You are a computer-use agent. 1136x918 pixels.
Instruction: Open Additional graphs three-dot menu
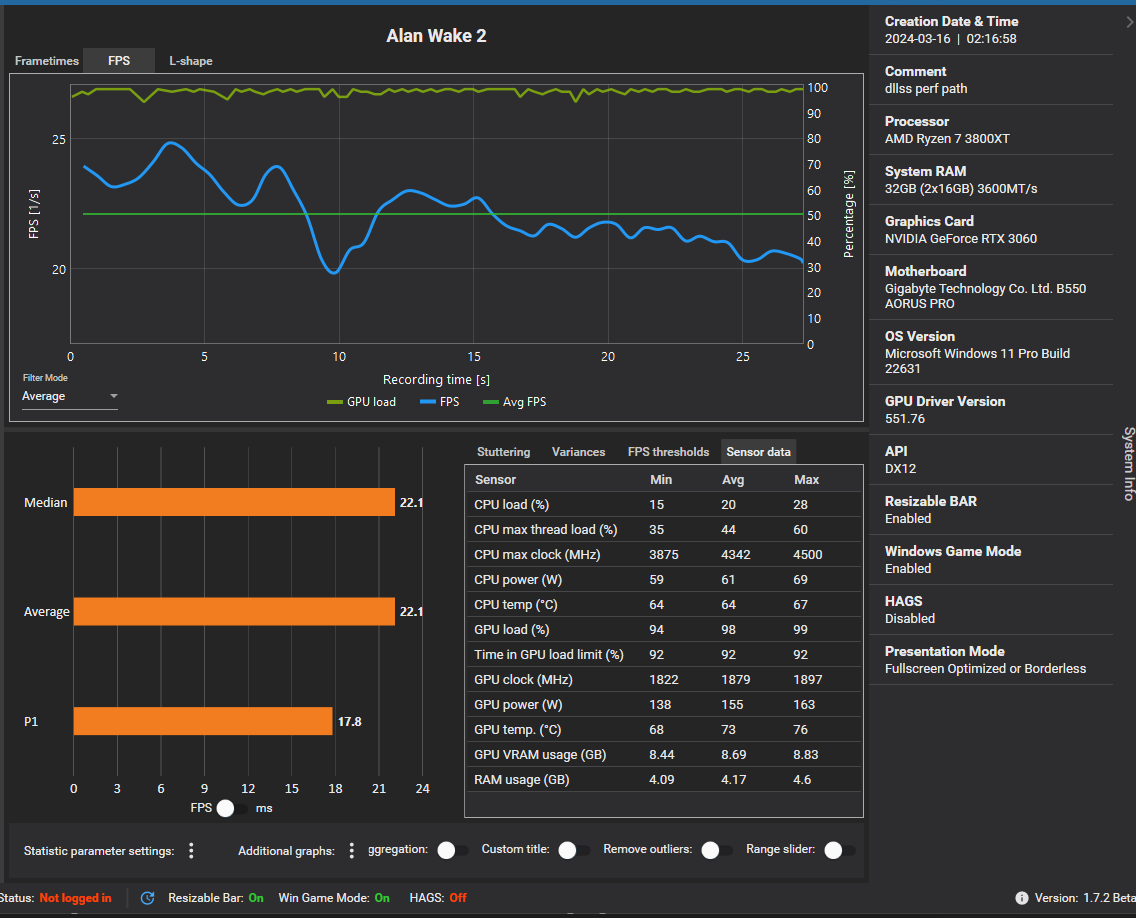click(351, 850)
